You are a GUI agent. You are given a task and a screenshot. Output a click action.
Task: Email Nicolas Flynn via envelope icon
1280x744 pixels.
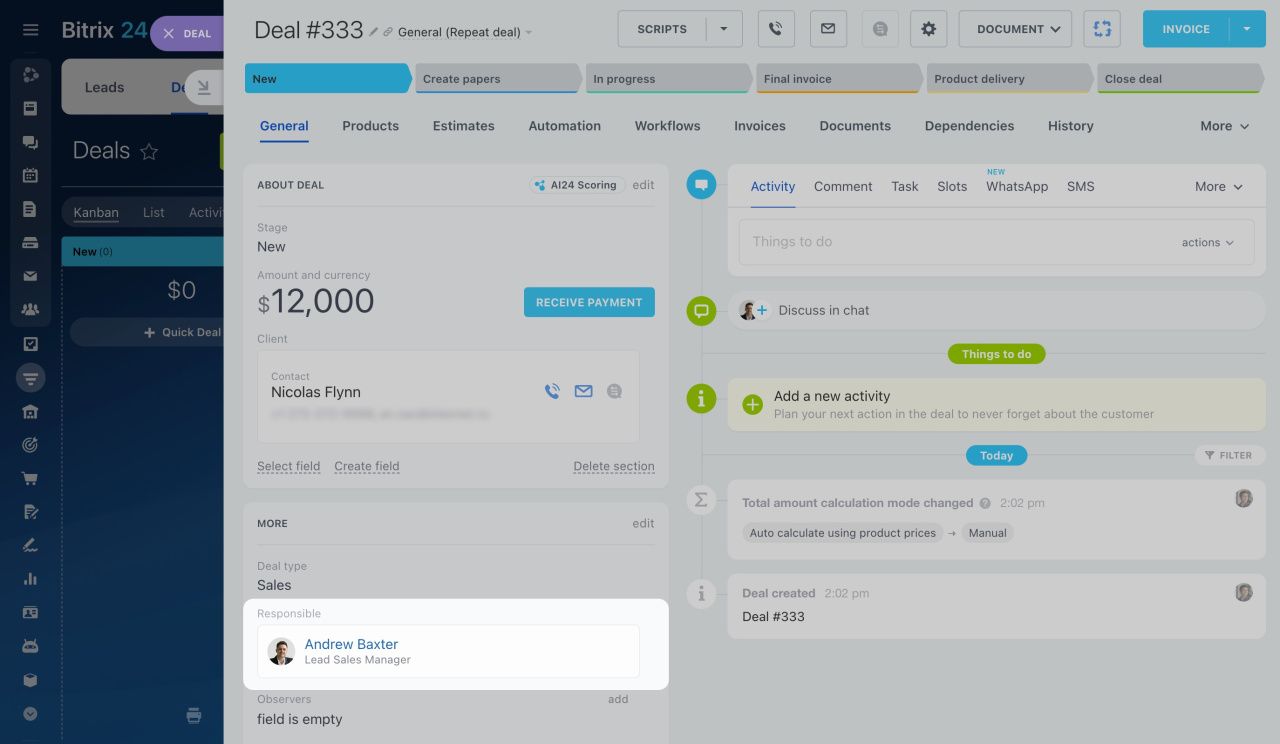(583, 391)
